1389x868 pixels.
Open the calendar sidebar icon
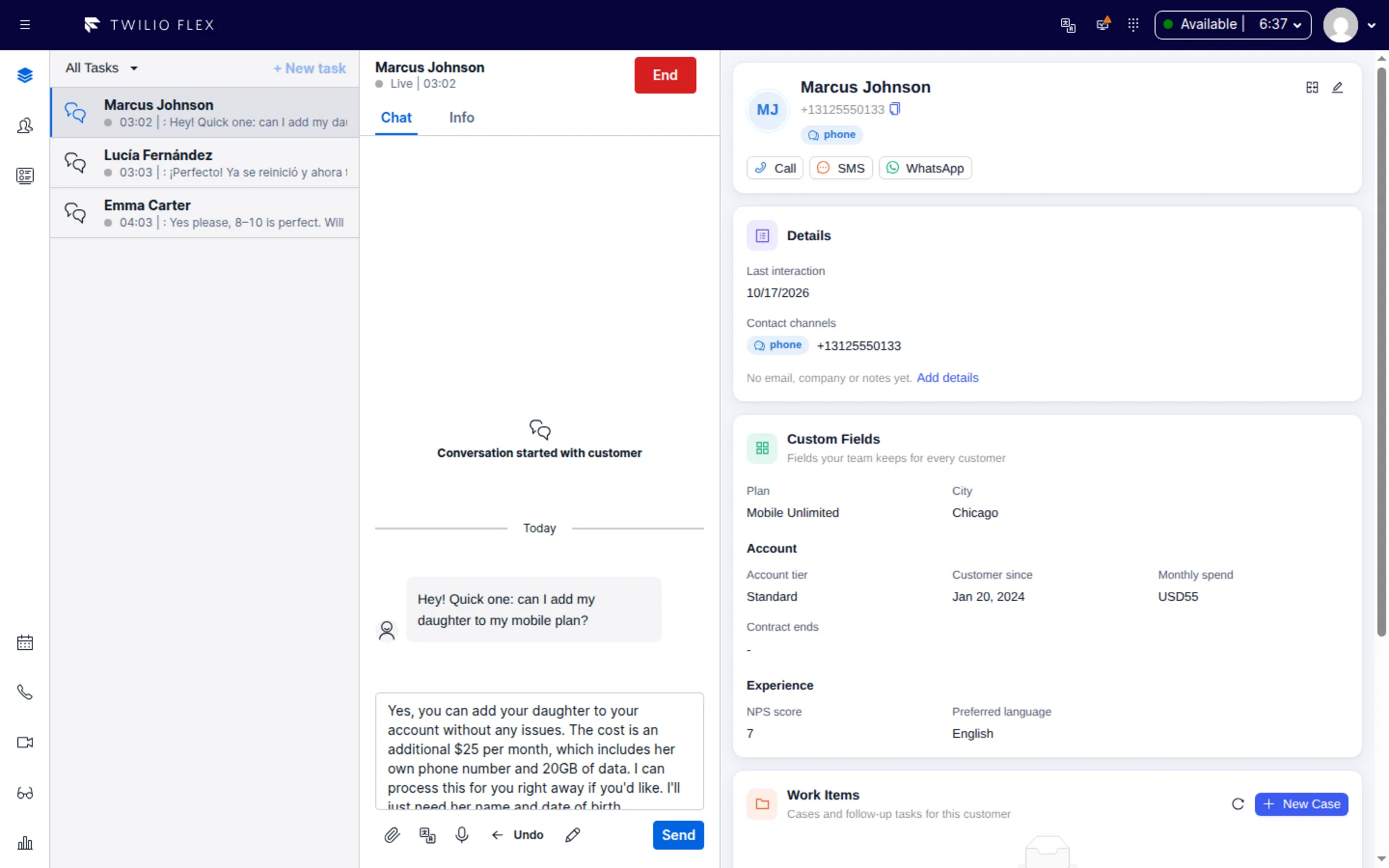tap(25, 643)
